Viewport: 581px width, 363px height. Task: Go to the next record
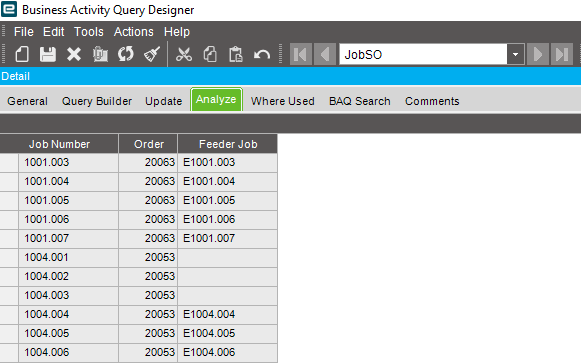(538, 54)
